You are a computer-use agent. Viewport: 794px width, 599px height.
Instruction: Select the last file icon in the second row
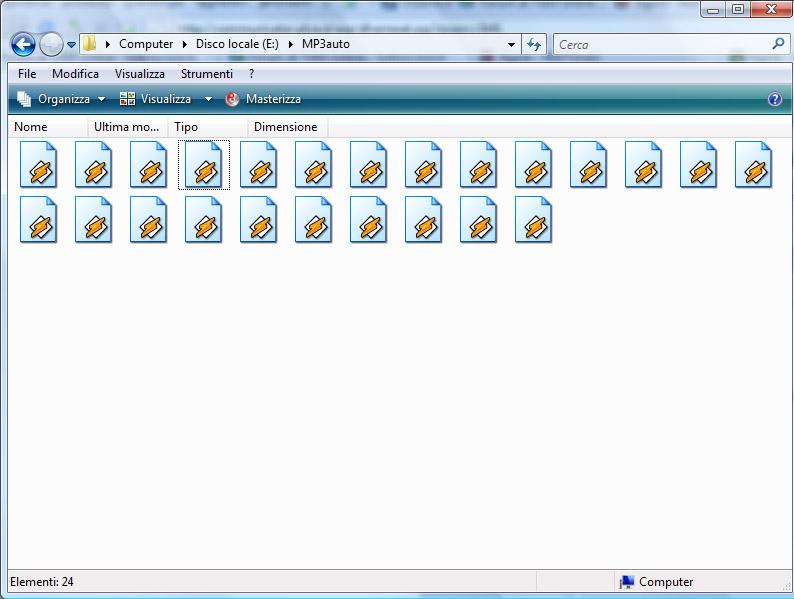[534, 219]
